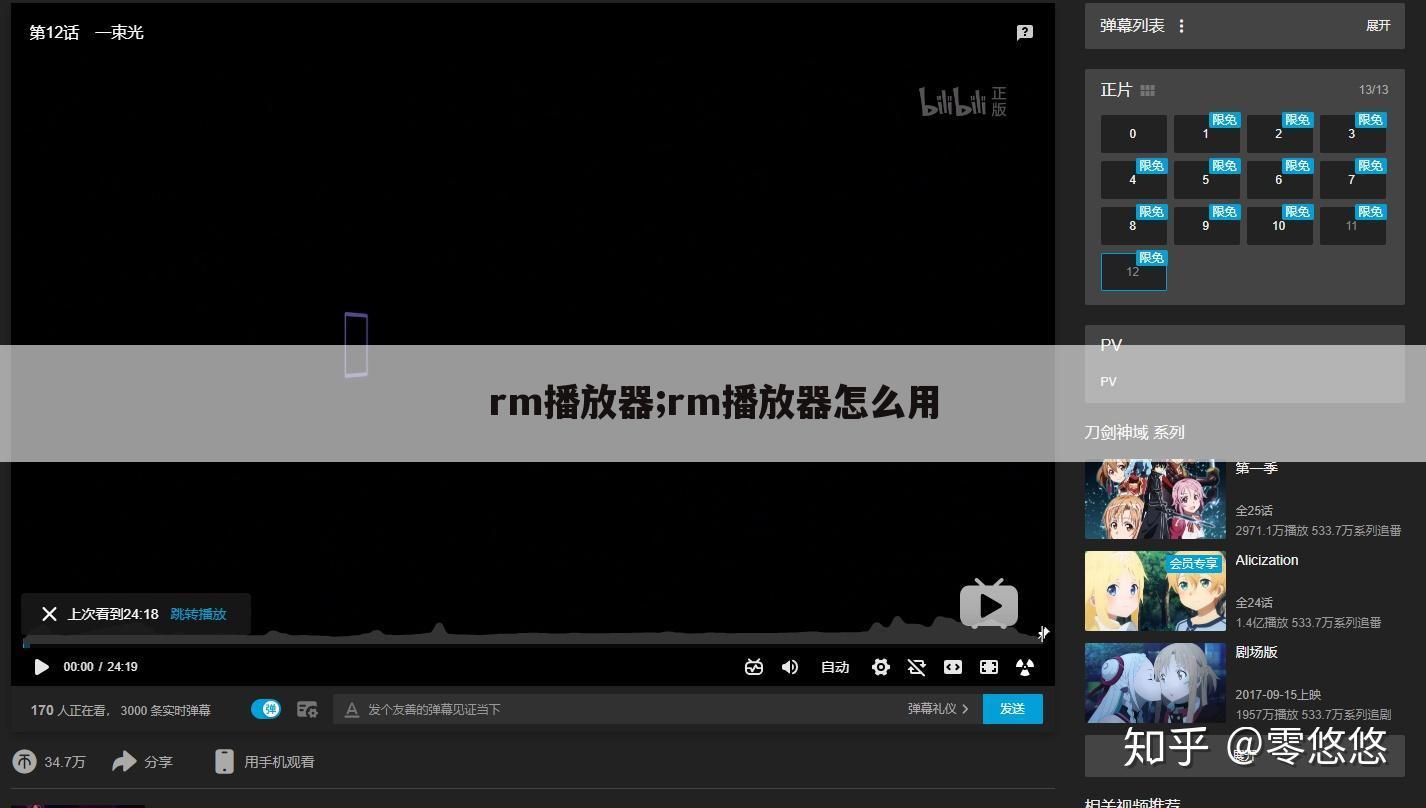Open the PV entry in the PV section
The height and width of the screenshot is (808, 1426).
pyautogui.click(x=1109, y=382)
